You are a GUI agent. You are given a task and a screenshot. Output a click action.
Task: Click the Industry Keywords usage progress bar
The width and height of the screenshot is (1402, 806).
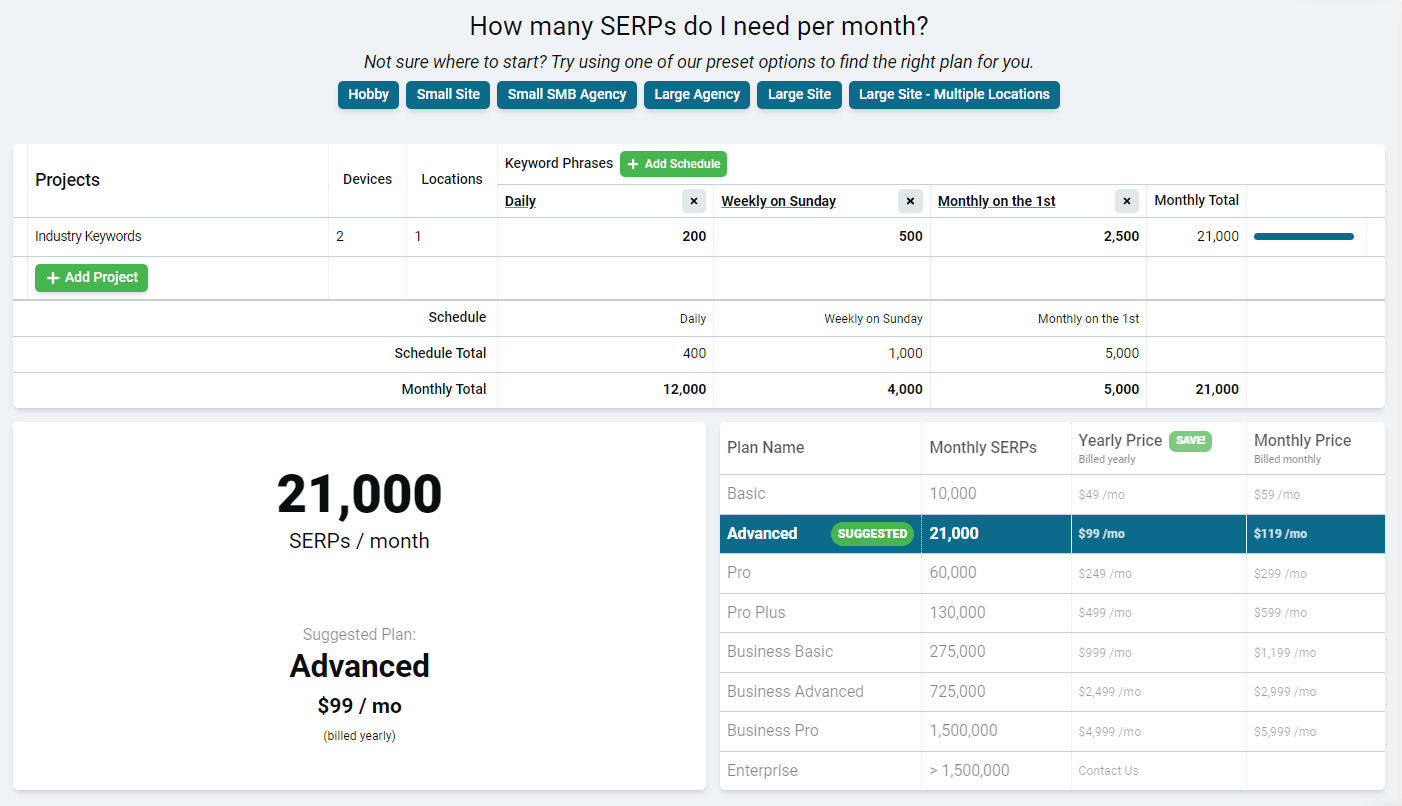pyautogui.click(x=1303, y=237)
